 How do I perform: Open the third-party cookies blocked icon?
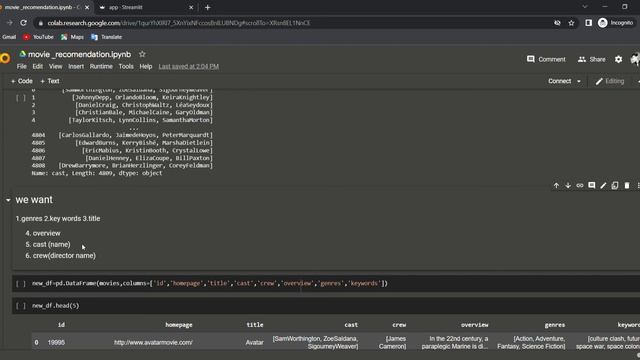click(x=557, y=23)
